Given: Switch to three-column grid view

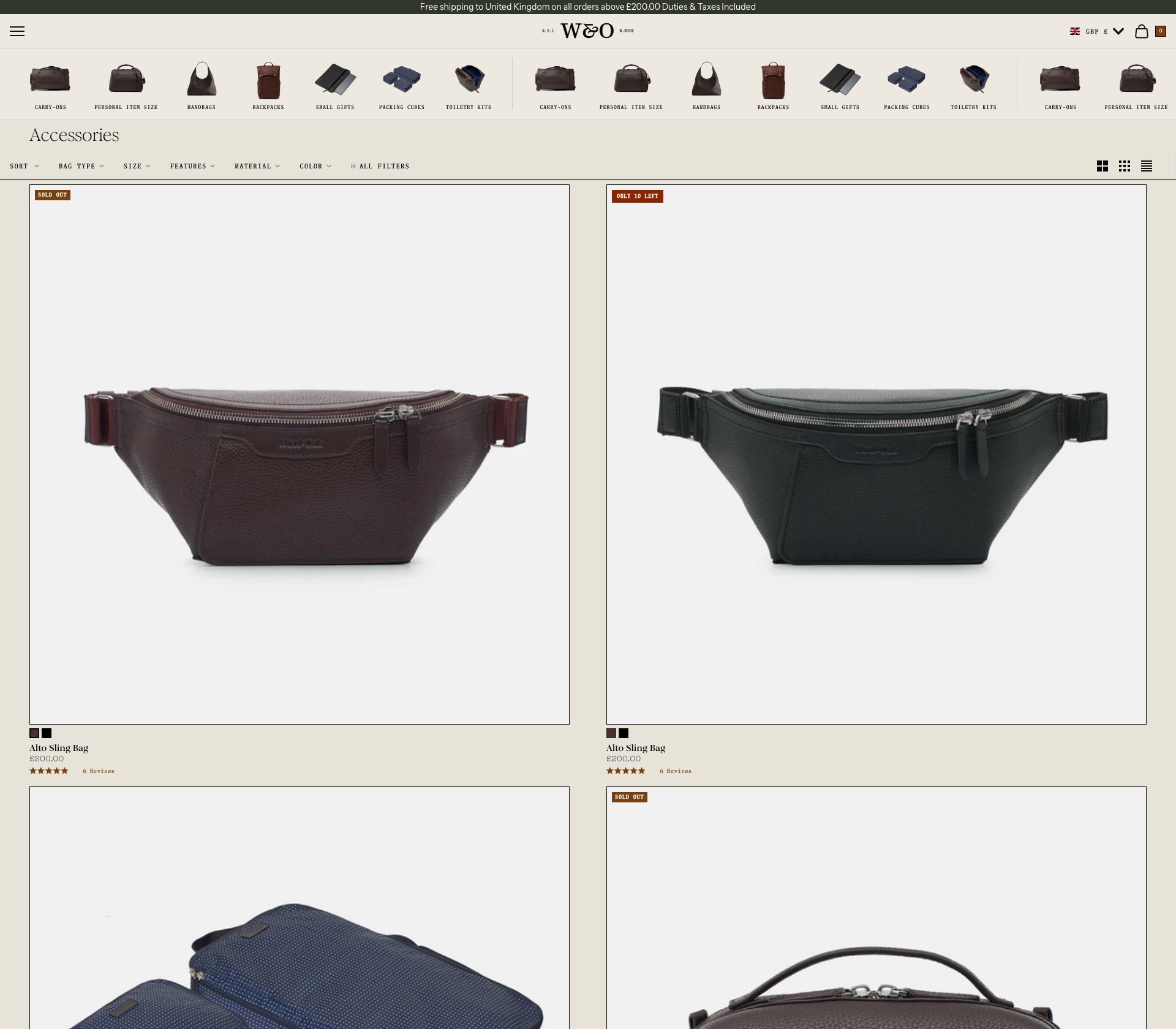Looking at the screenshot, I should [1124, 166].
